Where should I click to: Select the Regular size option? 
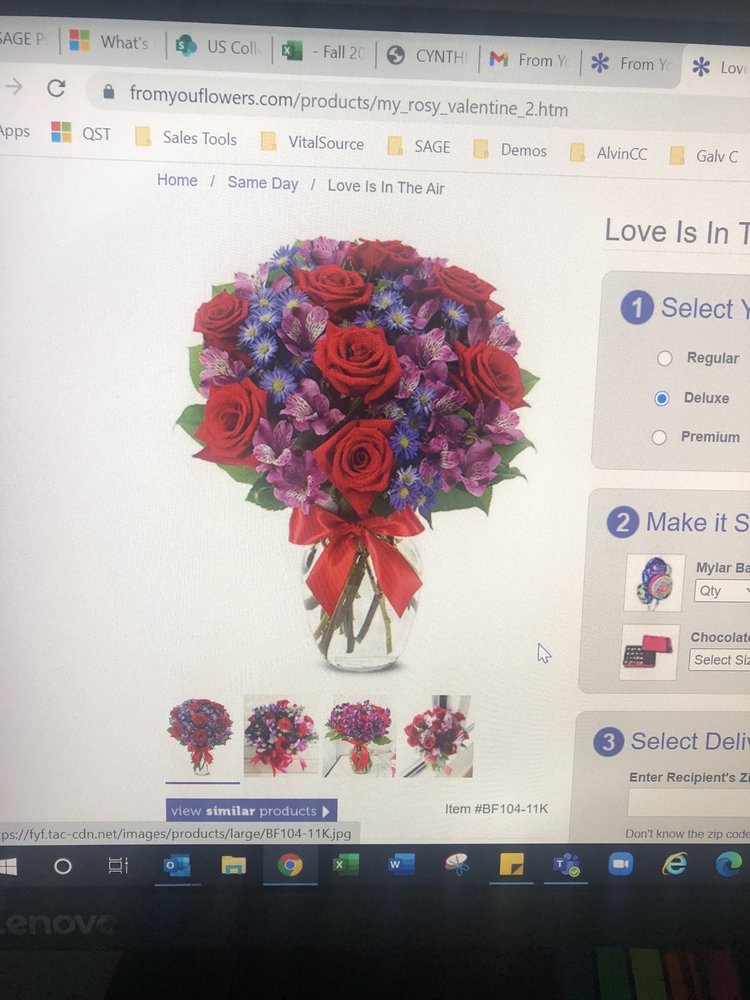pyautogui.click(x=663, y=358)
